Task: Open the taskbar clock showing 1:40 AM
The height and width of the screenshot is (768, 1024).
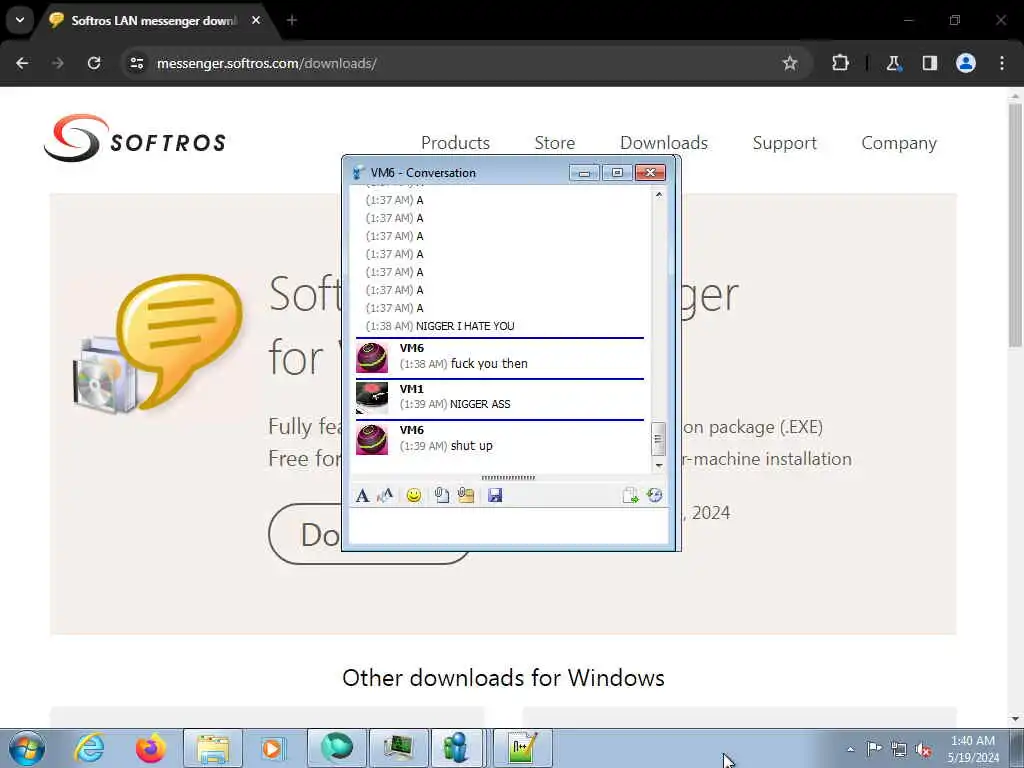Action: (x=973, y=749)
